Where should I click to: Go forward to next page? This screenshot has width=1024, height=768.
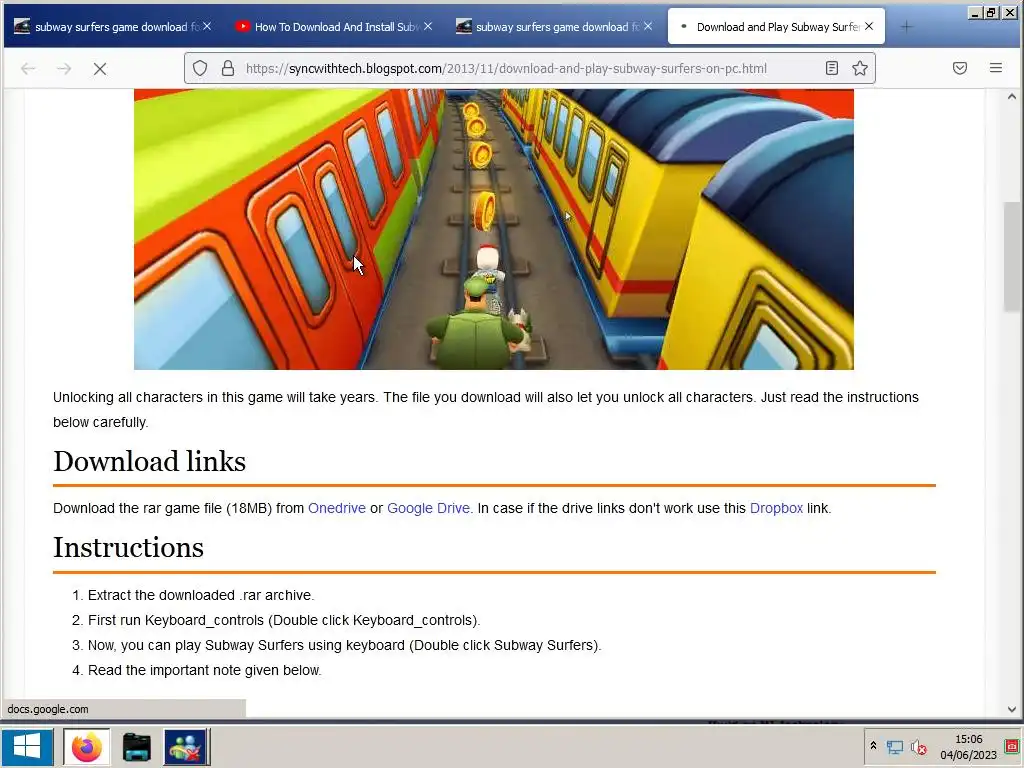(64, 69)
